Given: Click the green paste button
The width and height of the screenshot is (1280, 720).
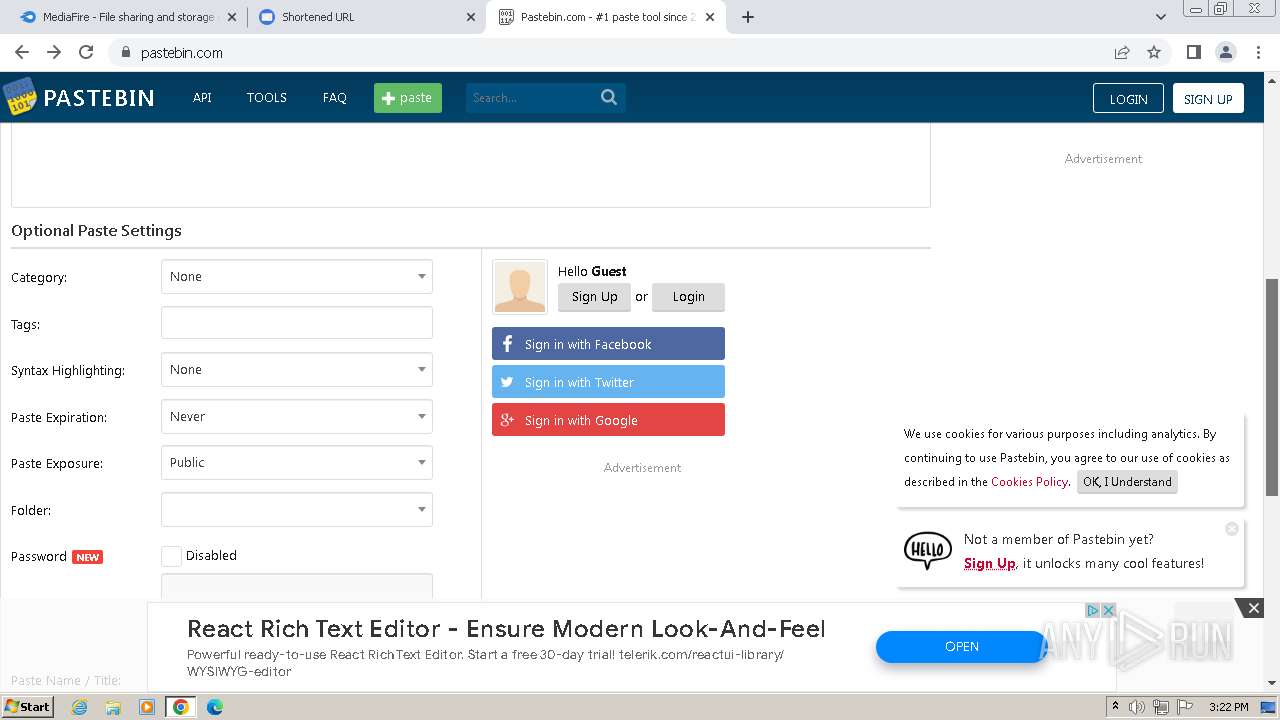Looking at the screenshot, I should pyautogui.click(x=408, y=98).
